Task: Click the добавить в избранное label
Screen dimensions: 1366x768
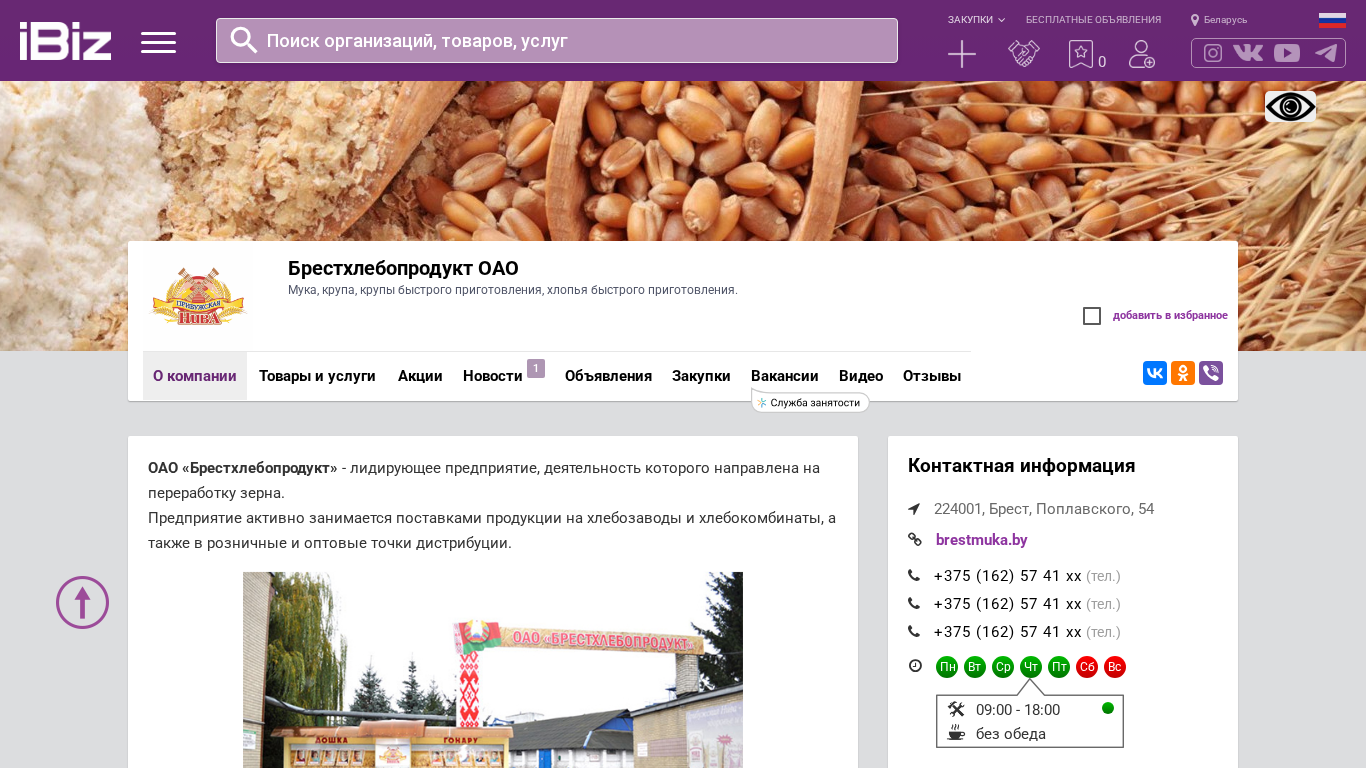Action: tap(1170, 316)
